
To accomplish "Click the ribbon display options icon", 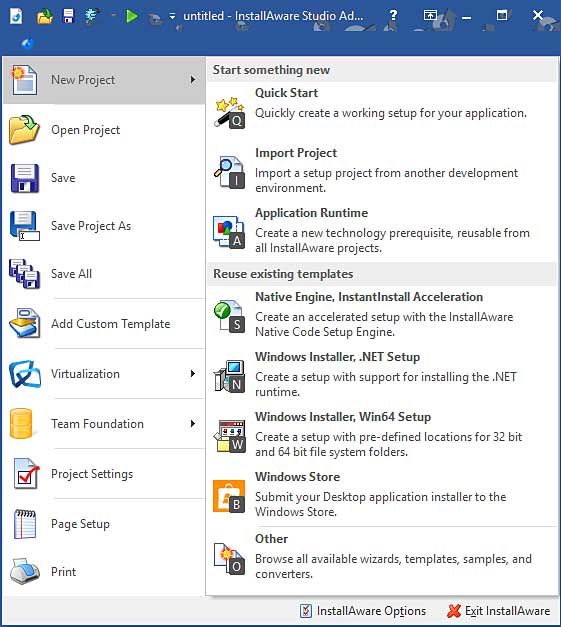I will click(x=430, y=16).
